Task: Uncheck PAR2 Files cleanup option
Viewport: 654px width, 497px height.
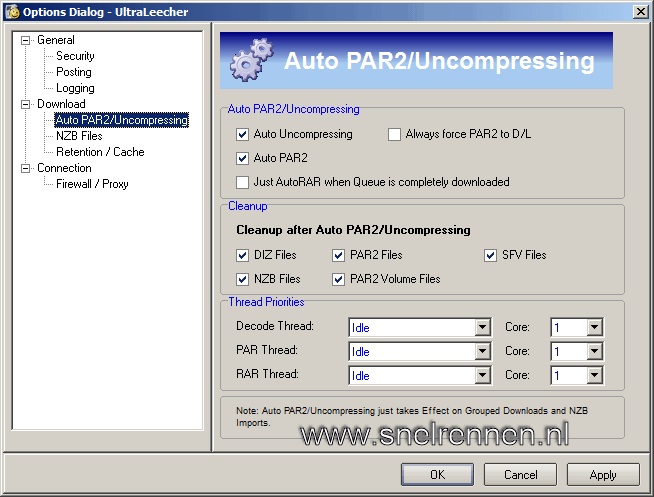Action: [338, 255]
